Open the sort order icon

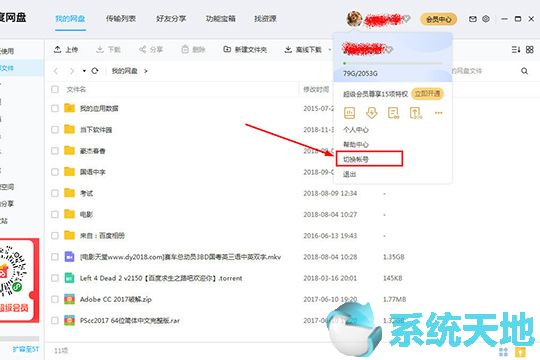tap(516, 50)
